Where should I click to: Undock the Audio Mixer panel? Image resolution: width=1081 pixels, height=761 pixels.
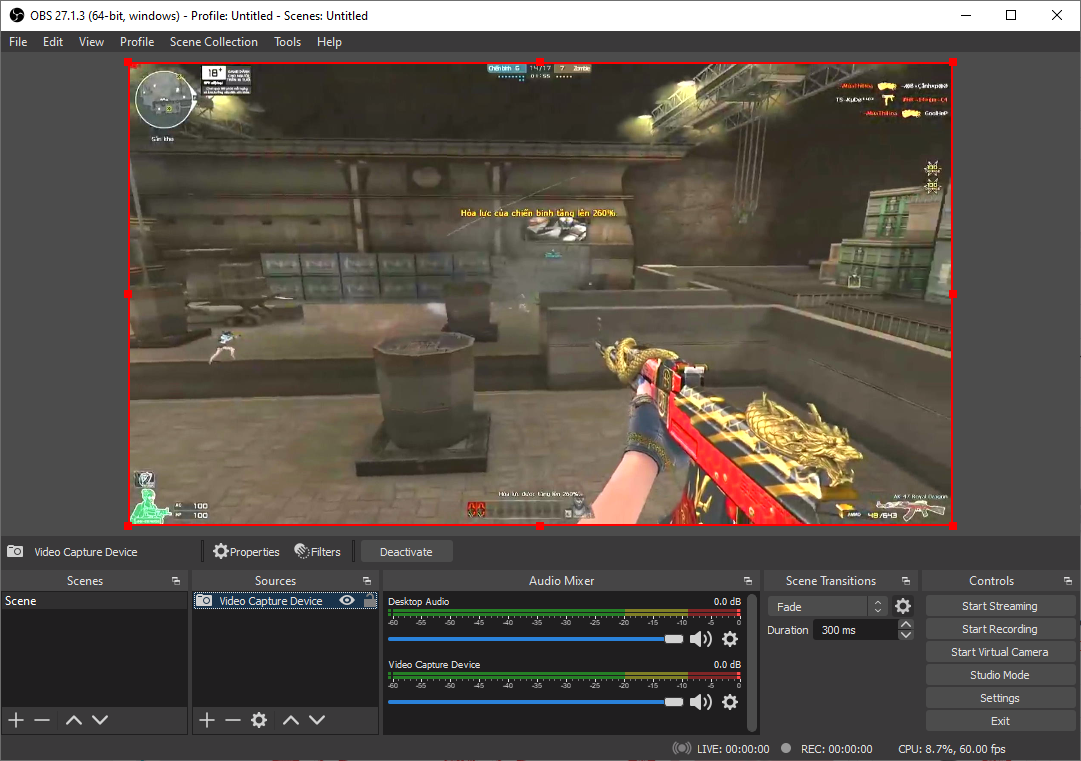coord(748,581)
